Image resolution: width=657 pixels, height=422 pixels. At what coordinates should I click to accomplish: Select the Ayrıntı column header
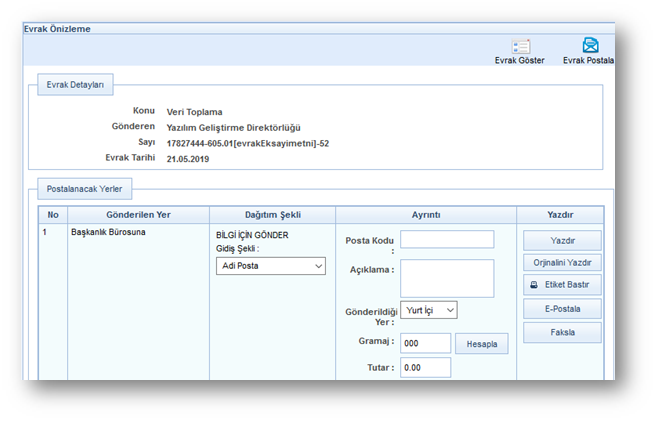[426, 214]
